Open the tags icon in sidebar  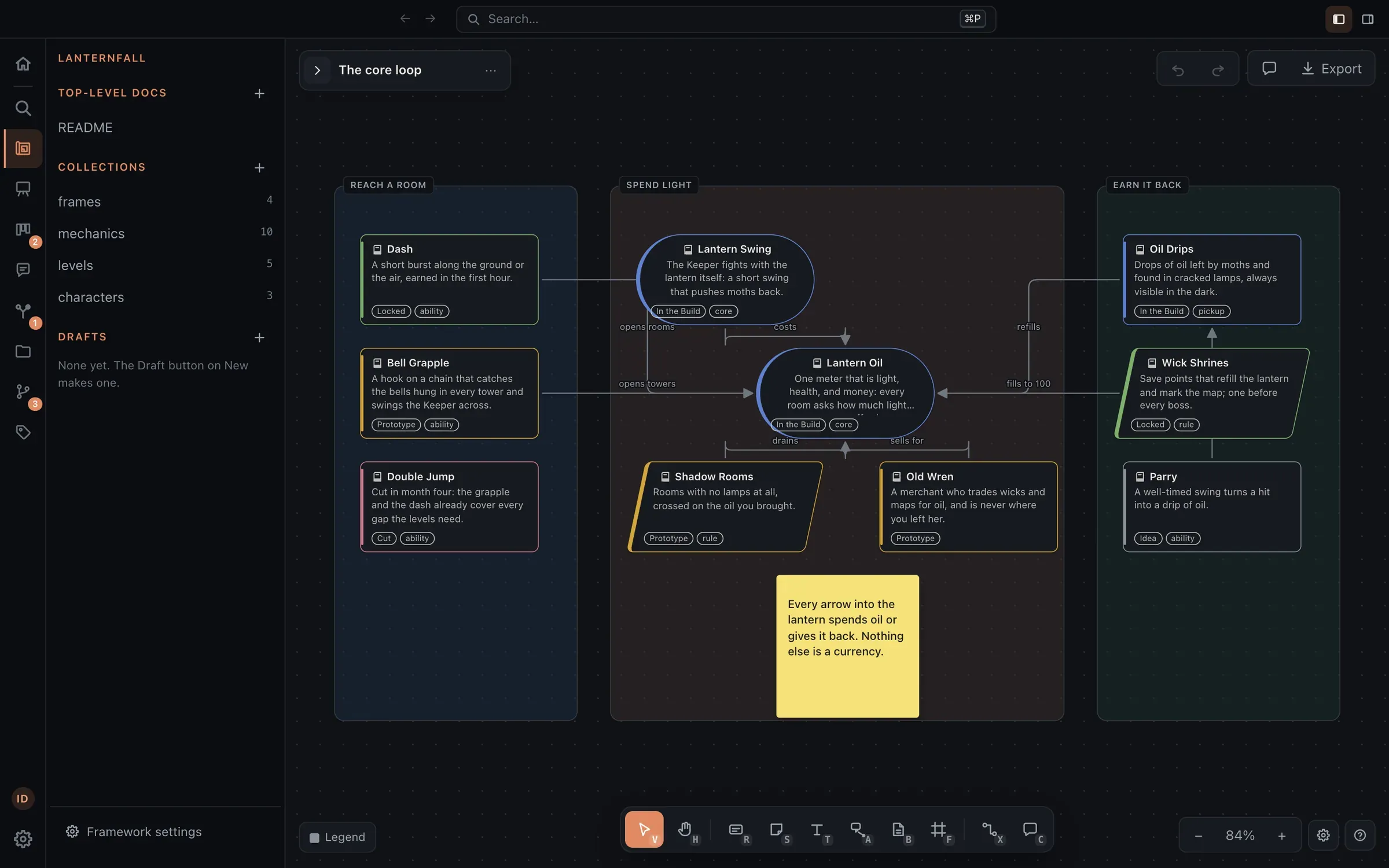pos(23,432)
